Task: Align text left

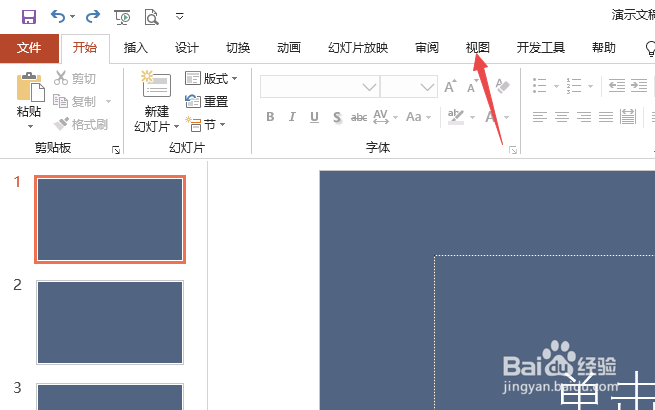Action: coord(540,117)
